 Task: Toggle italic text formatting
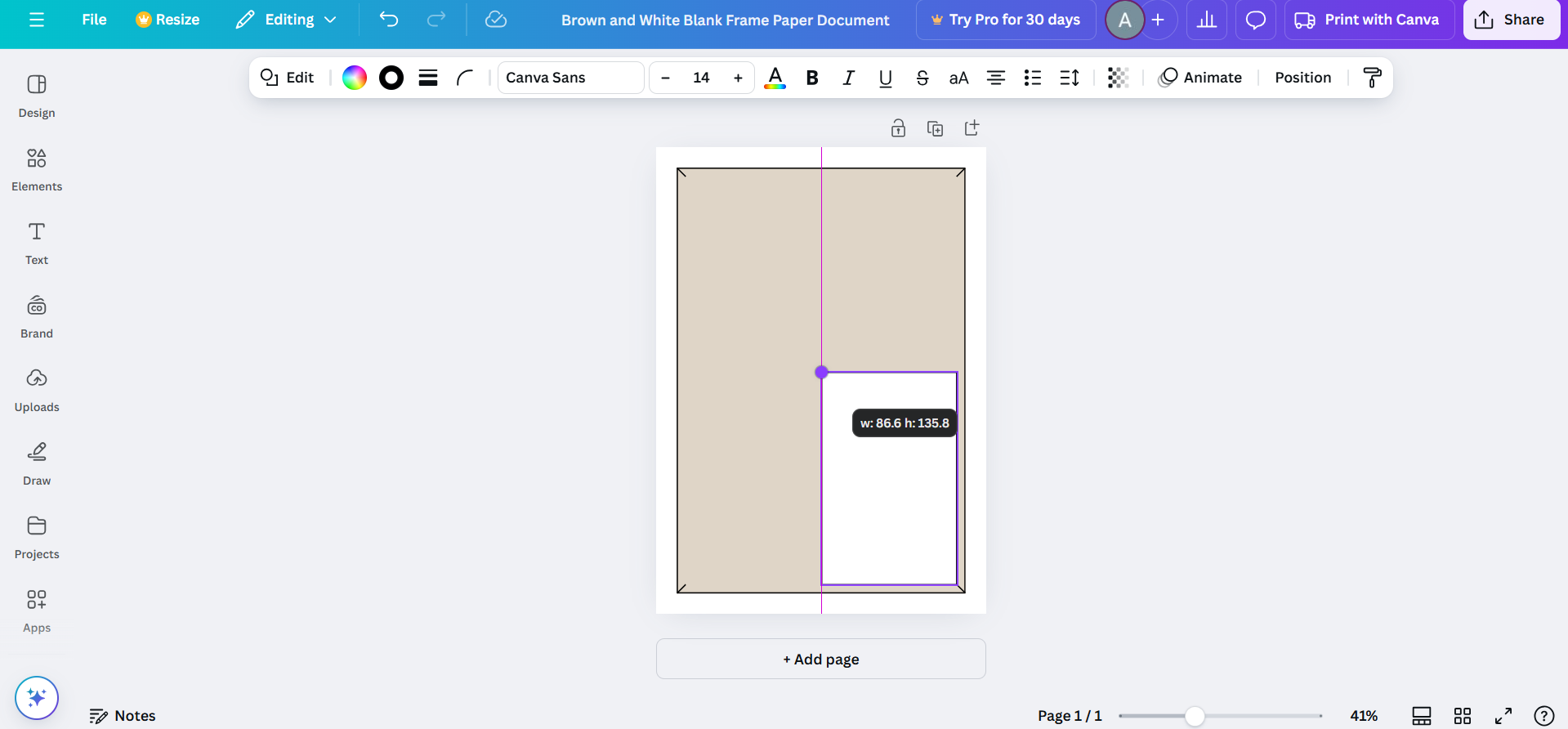tap(848, 78)
